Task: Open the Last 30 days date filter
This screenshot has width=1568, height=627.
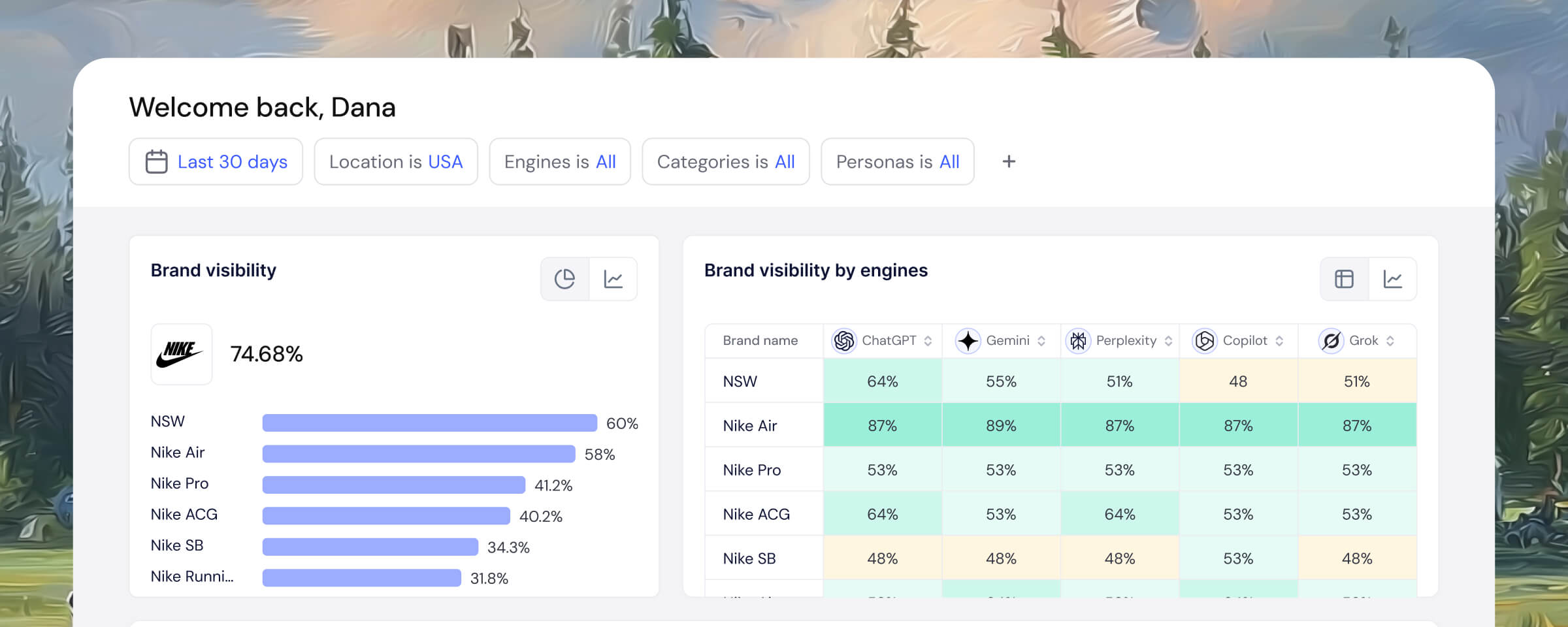Action: click(216, 161)
